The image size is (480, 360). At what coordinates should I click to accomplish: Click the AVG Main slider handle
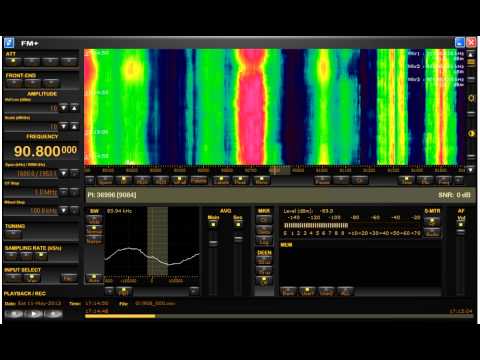213,243
